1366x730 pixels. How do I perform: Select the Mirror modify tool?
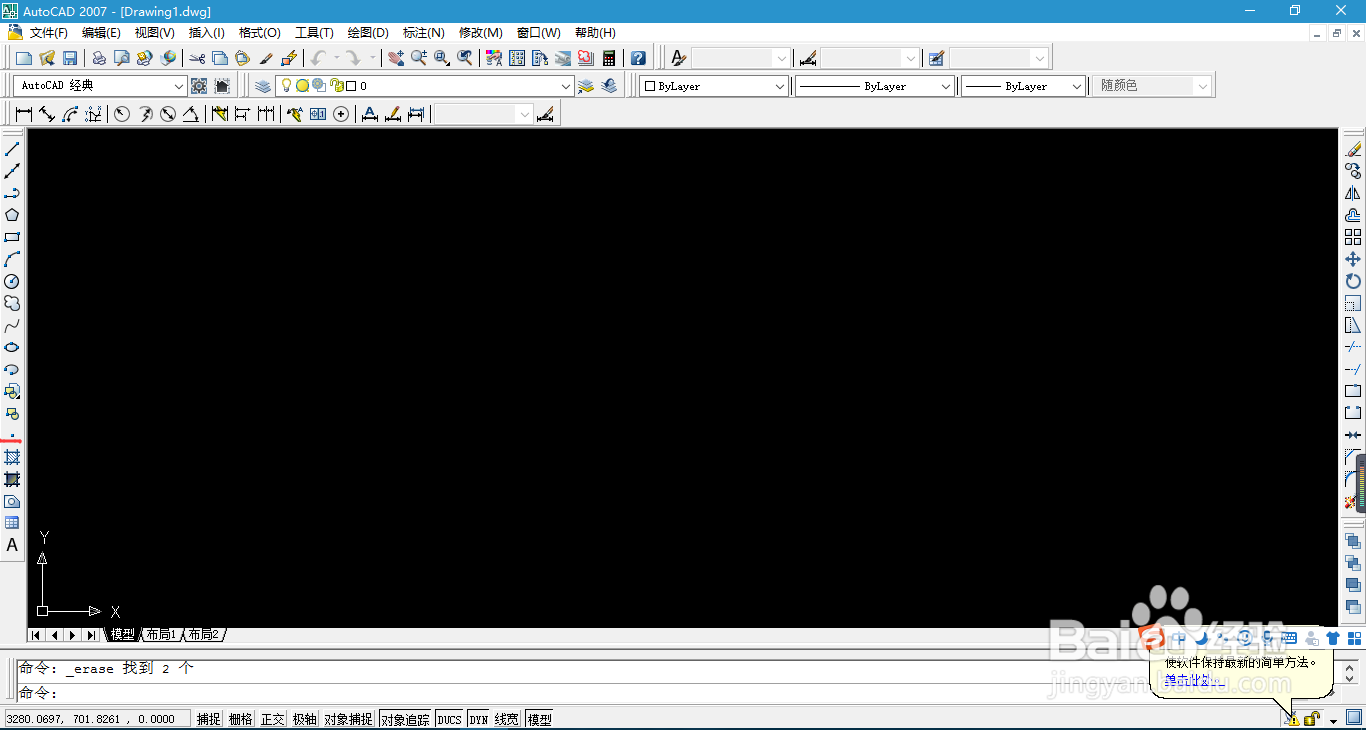click(x=1353, y=193)
